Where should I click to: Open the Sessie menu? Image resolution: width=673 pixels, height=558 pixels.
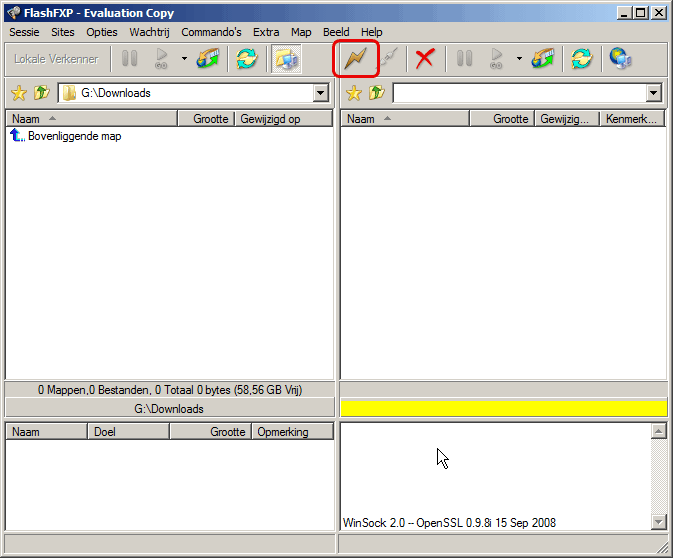pos(24,32)
